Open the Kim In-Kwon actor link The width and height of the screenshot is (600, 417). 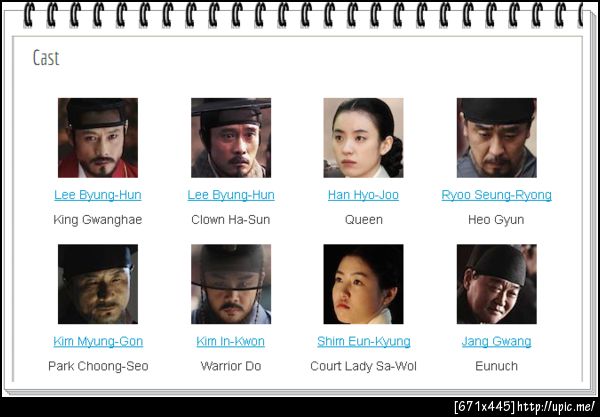point(230,341)
